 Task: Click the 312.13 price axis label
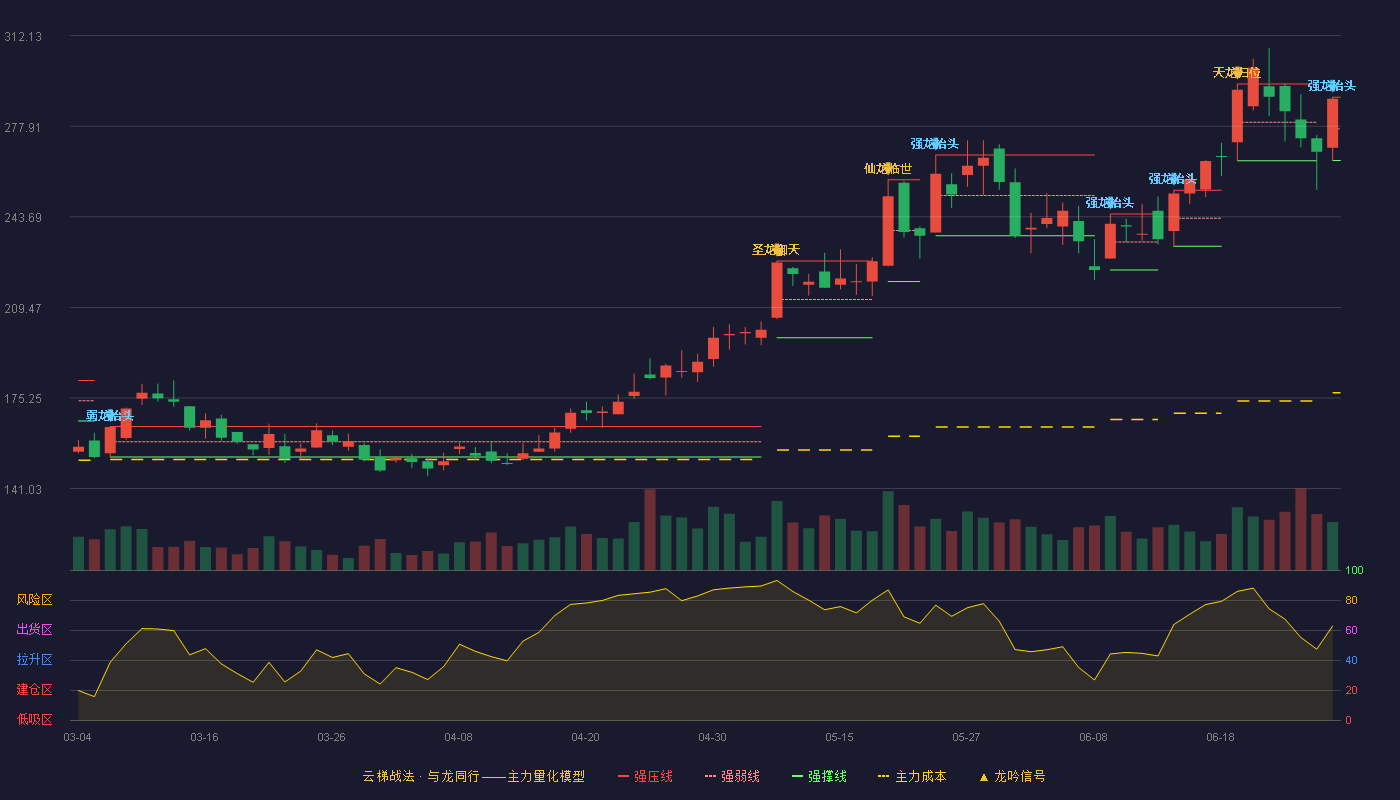click(23, 37)
